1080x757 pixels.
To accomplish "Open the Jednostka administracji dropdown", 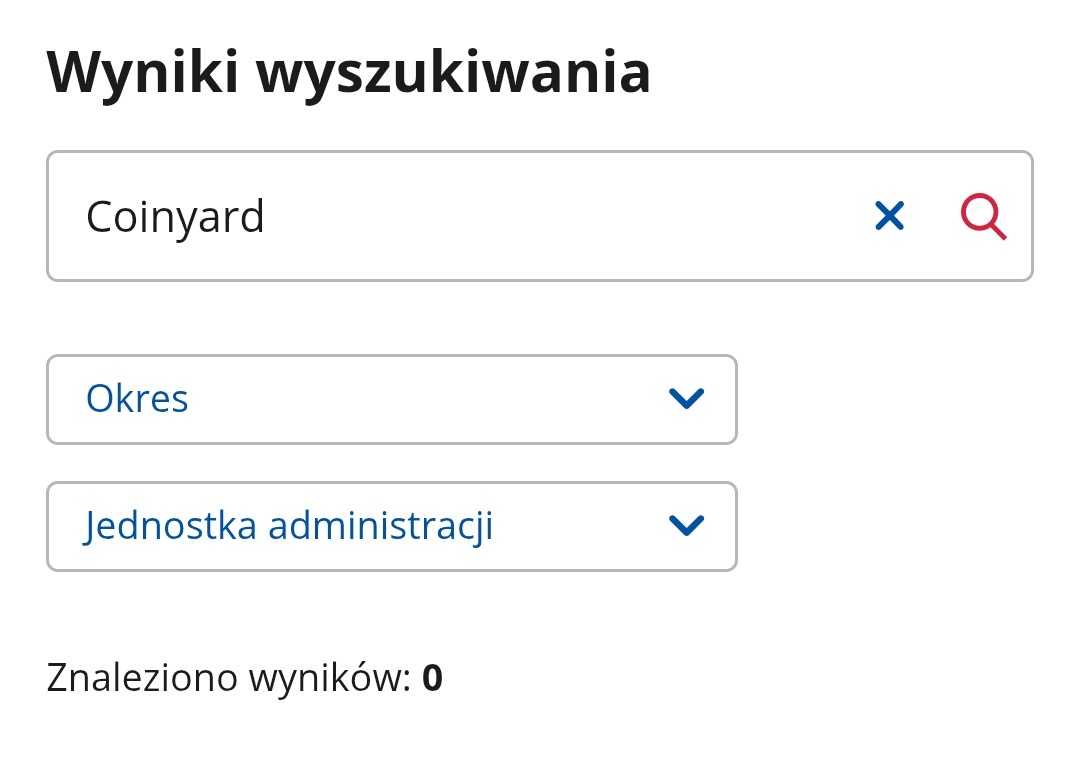I will (x=391, y=526).
